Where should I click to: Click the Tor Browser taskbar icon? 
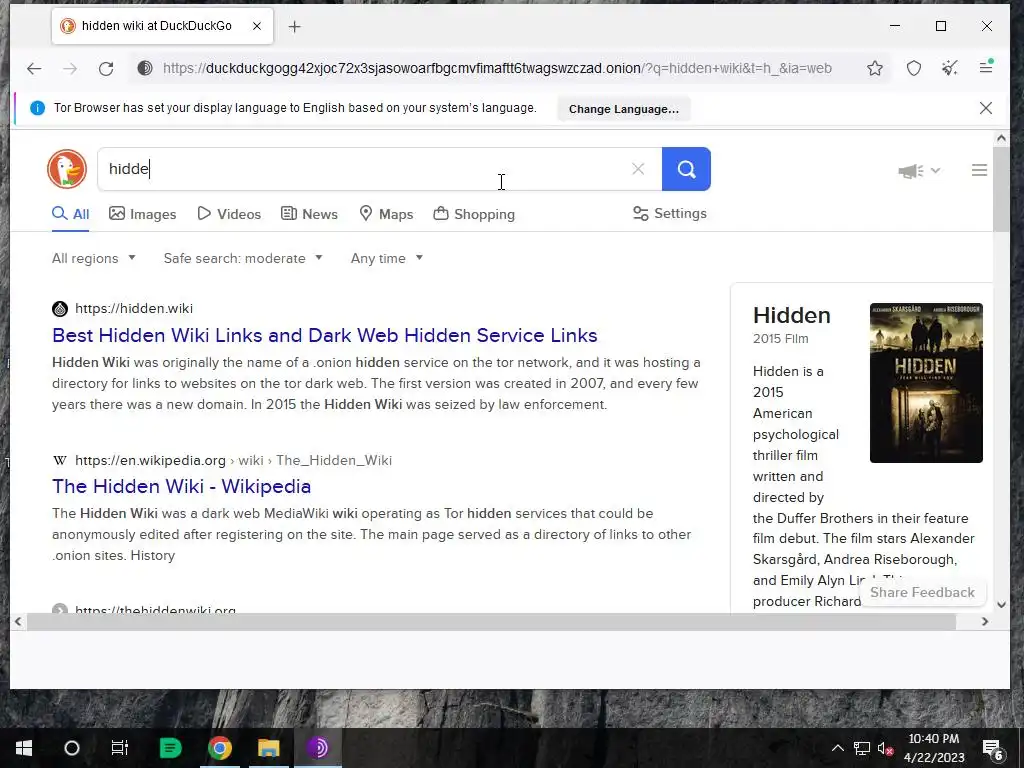point(317,748)
